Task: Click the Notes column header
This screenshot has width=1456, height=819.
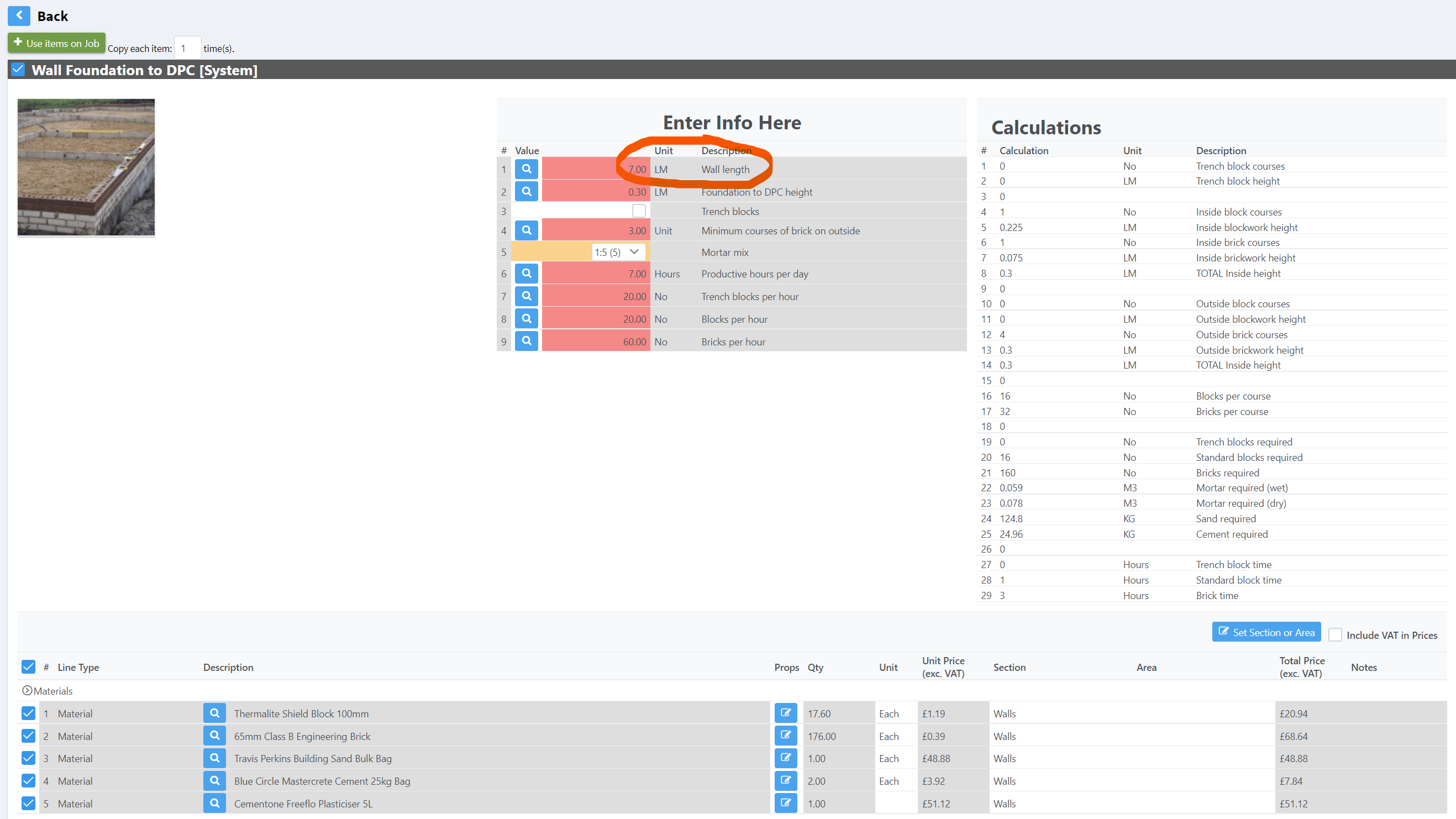Action: pos(1363,667)
